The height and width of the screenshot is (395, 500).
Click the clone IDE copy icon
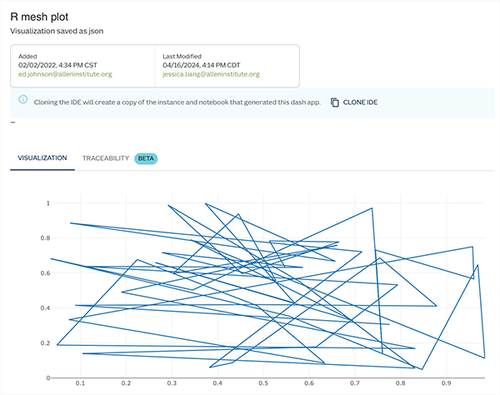pos(335,102)
